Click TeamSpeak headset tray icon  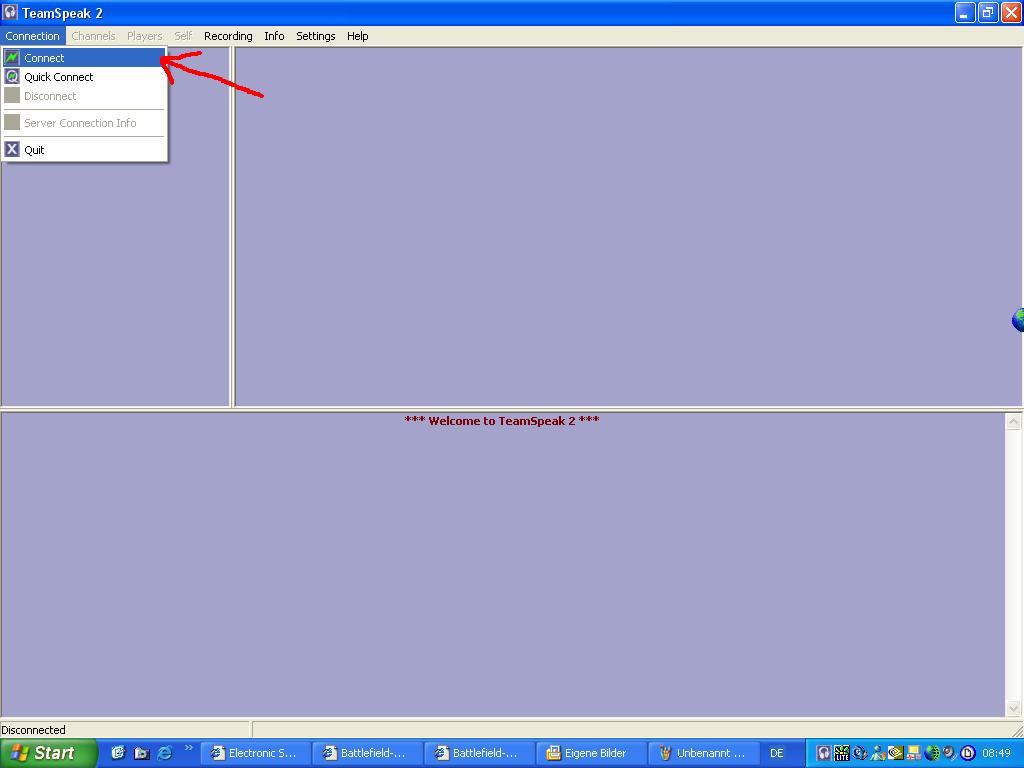[824, 753]
